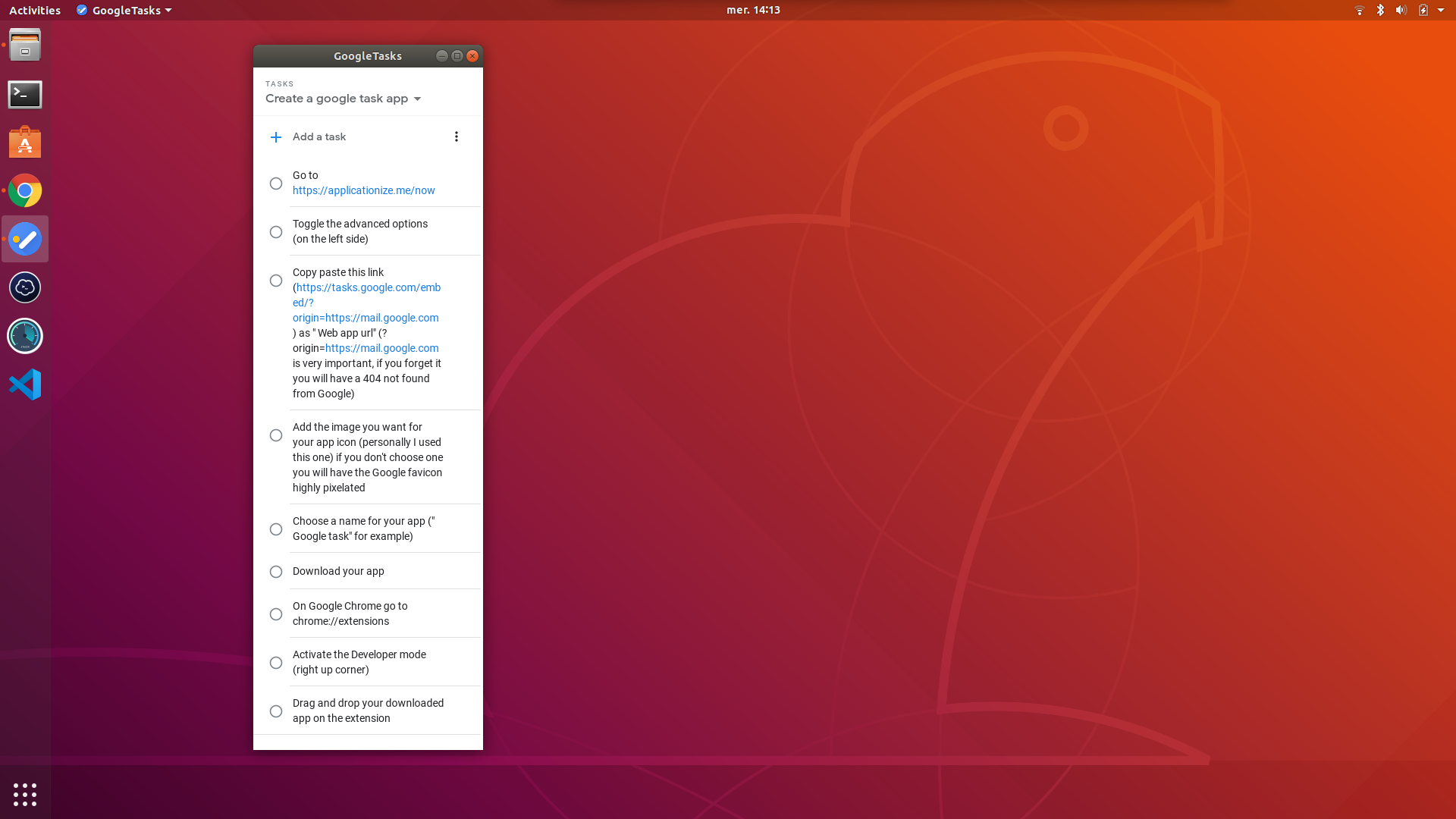The height and width of the screenshot is (819, 1456).
Task: Select GoogleTasks icon in the dock
Action: 25,240
